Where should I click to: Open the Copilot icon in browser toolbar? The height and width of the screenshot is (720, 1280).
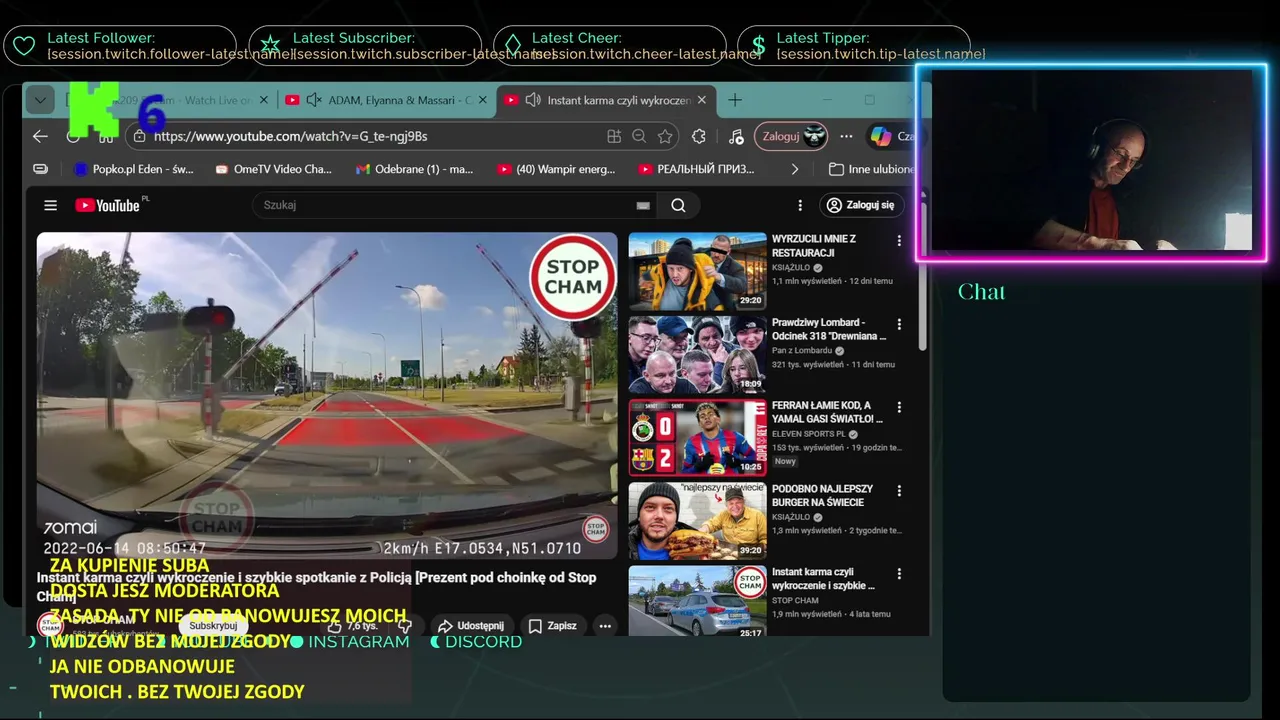pyautogui.click(x=880, y=136)
